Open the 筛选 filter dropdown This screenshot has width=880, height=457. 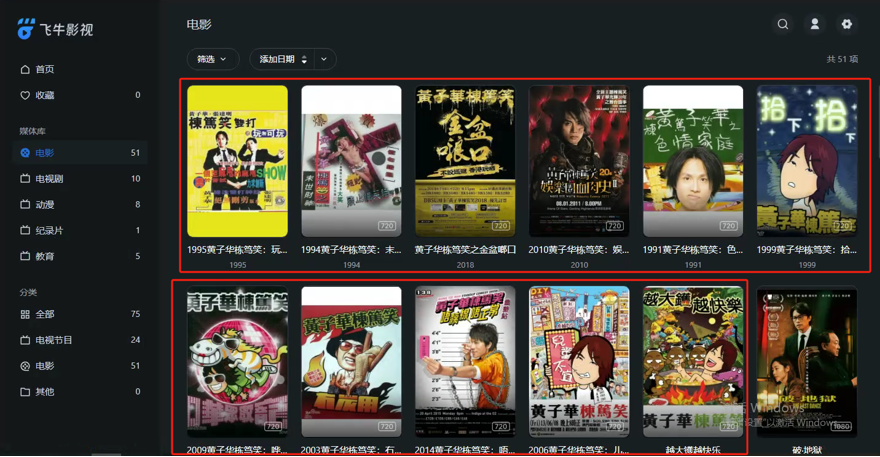click(x=212, y=59)
